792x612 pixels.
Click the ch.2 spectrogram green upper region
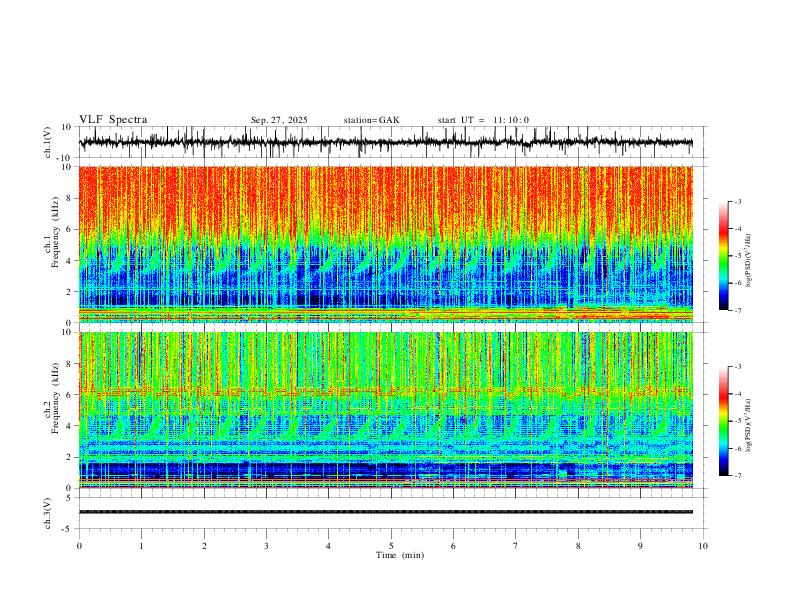pyautogui.click(x=385, y=361)
